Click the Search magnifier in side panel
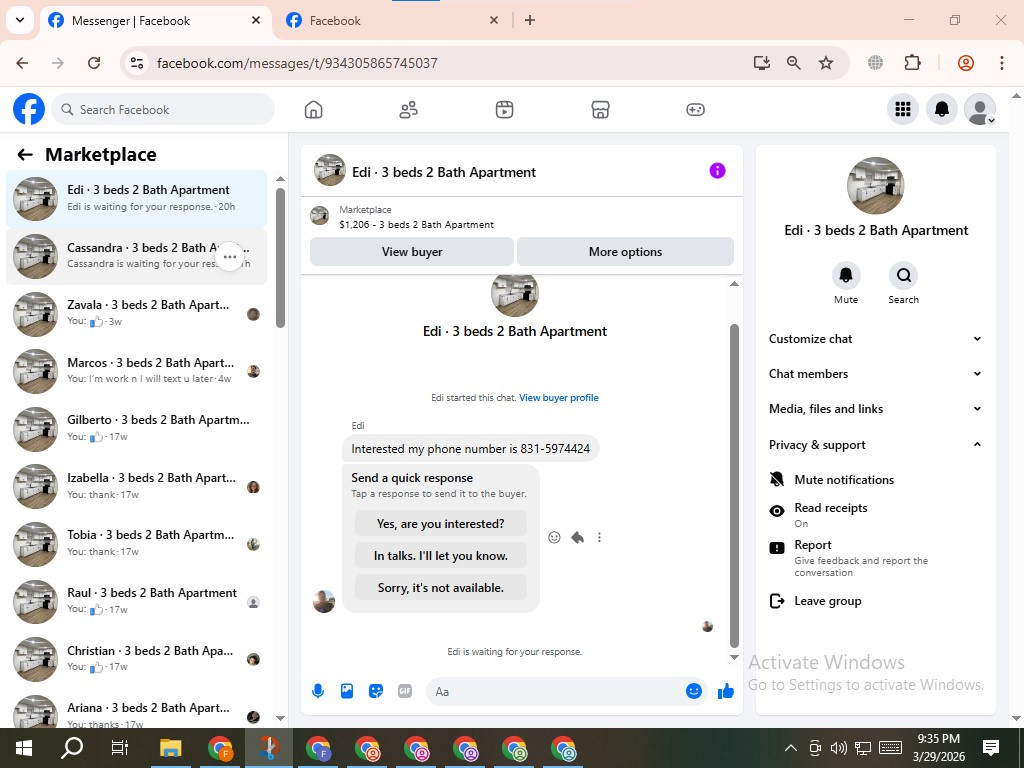This screenshot has height=768, width=1024. pos(903,276)
